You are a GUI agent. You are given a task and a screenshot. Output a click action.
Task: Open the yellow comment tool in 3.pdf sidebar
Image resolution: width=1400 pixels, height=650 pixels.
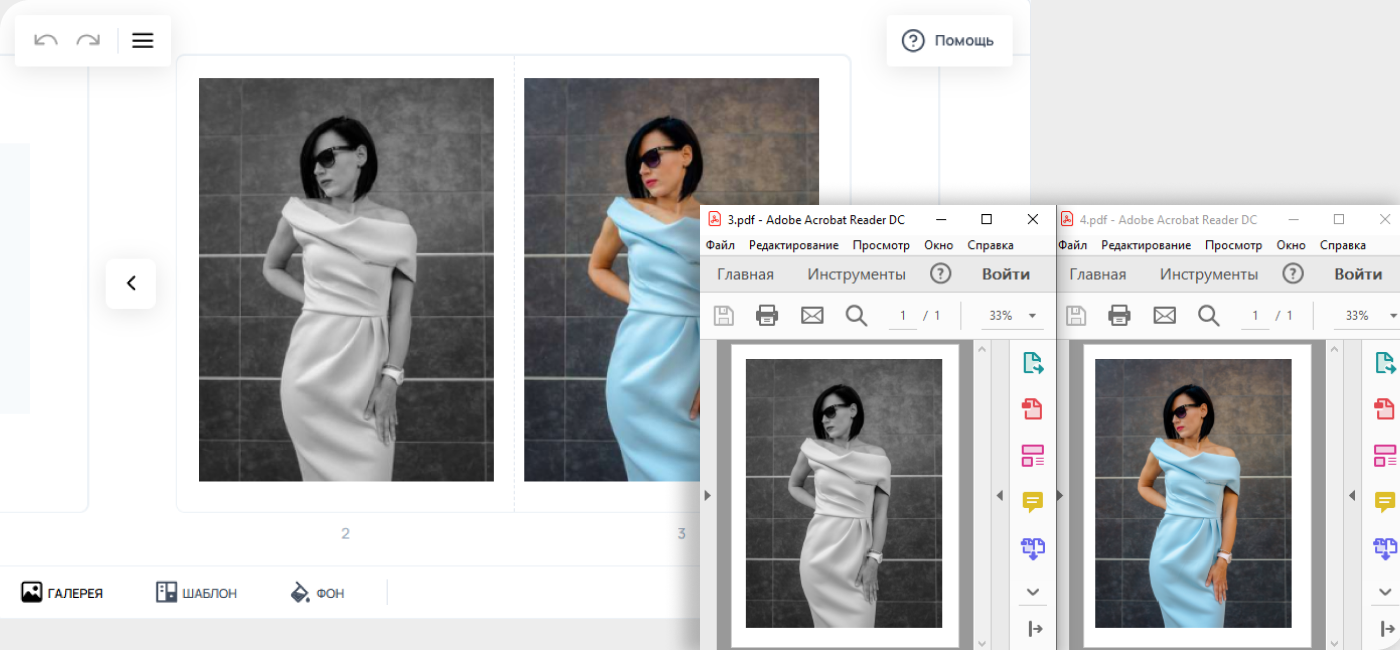click(1032, 502)
